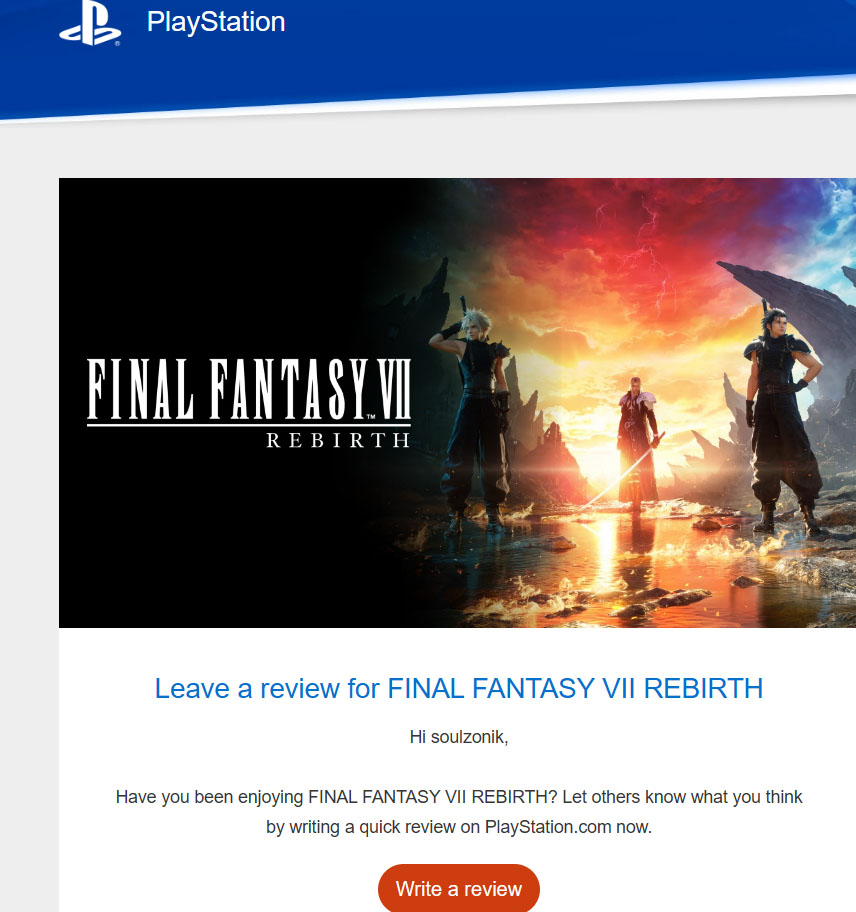
Task: Click the PlayStation wordmark in header
Action: click(x=216, y=22)
